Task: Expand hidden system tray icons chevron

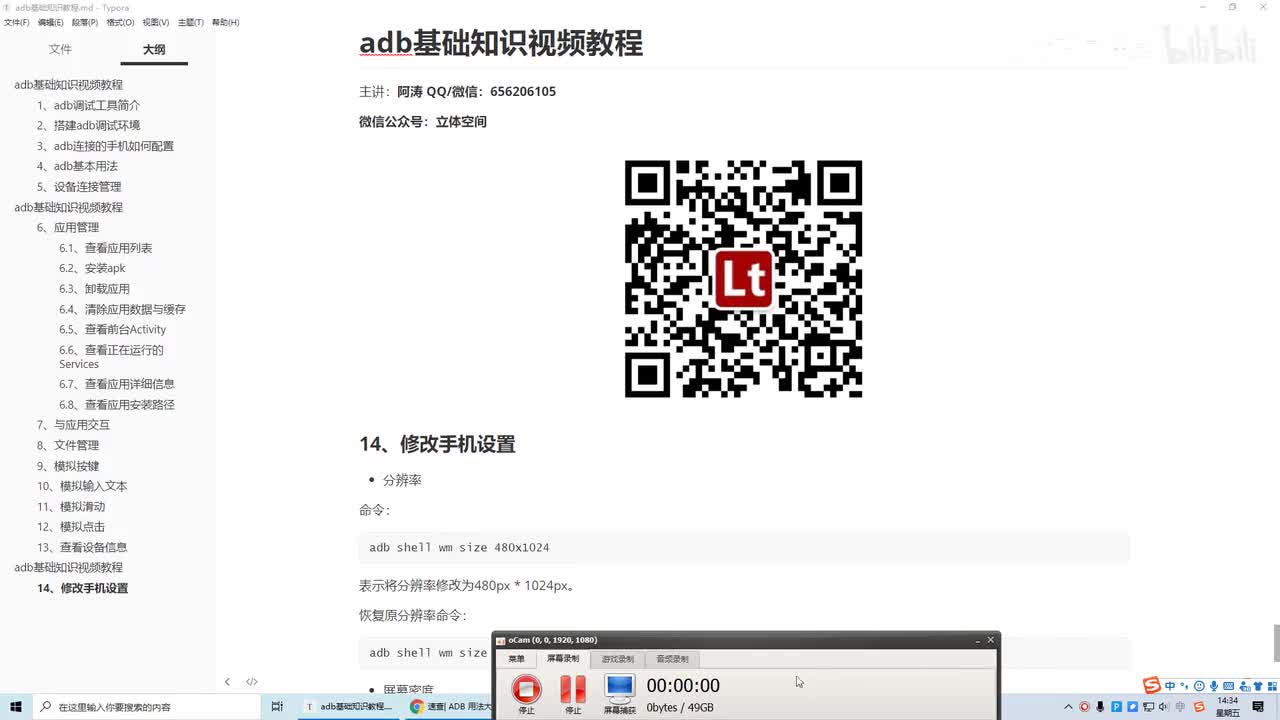Action: pos(1068,706)
